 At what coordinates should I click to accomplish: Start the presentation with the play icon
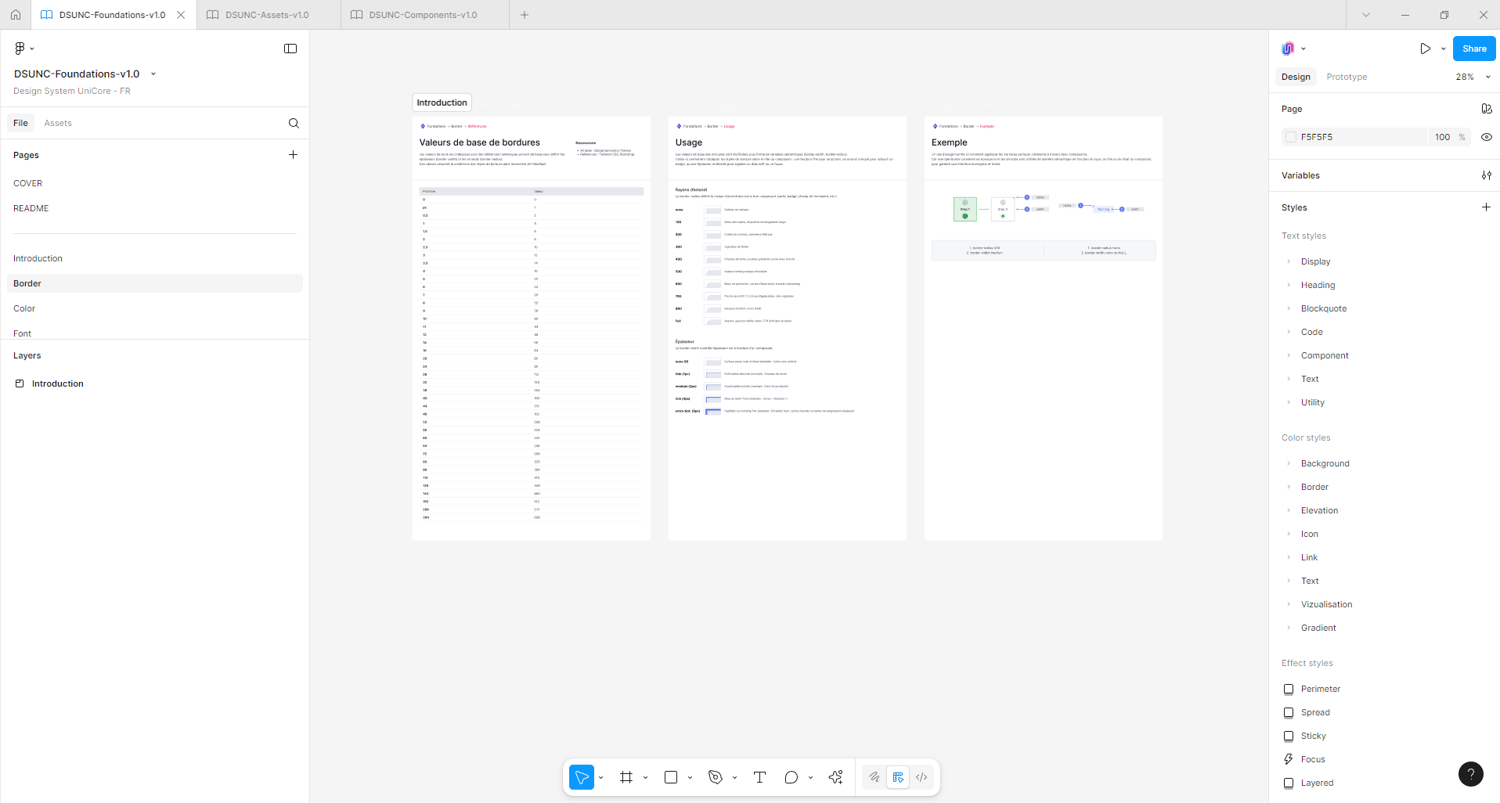click(1425, 48)
